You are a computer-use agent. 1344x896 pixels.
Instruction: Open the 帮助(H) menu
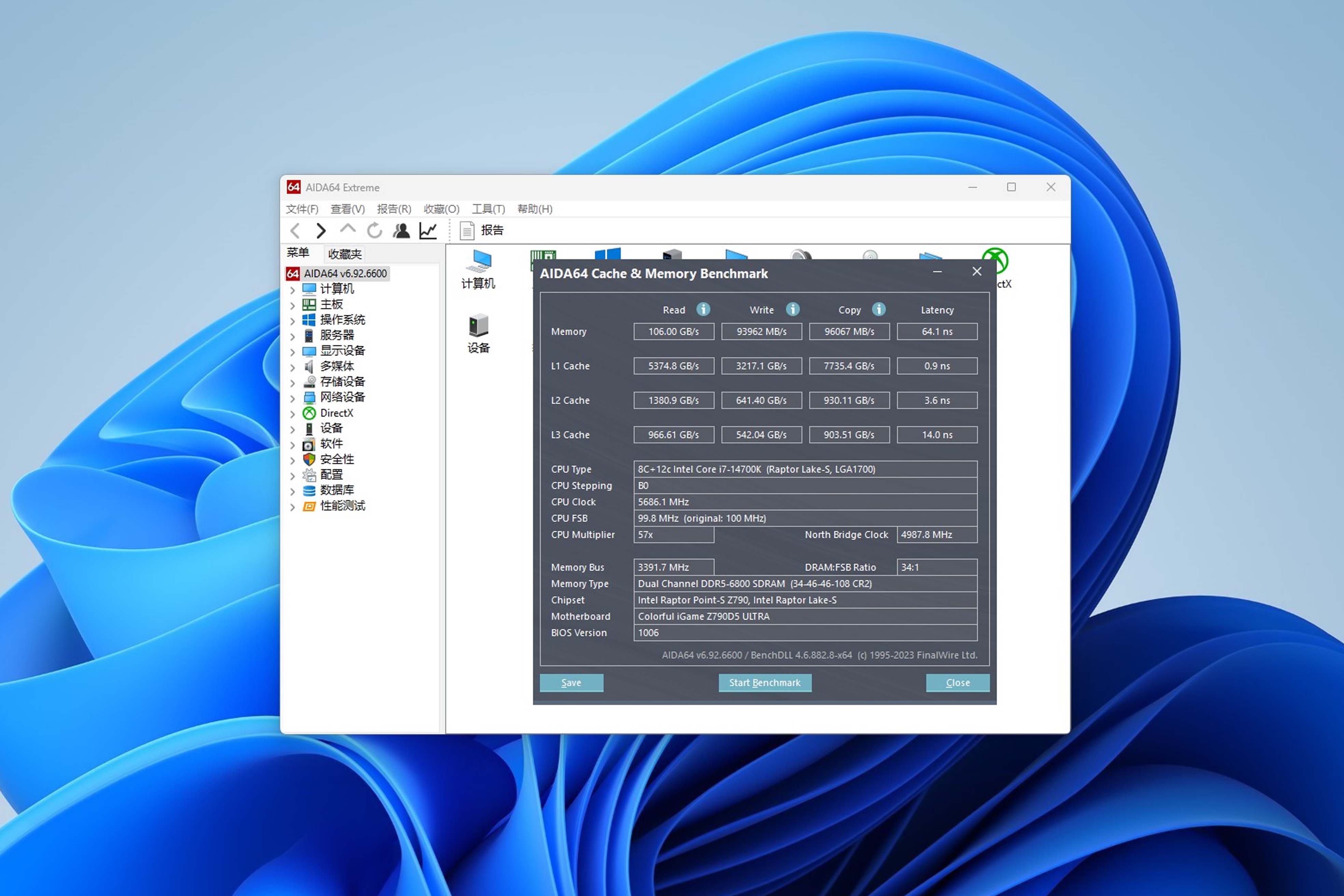535,209
